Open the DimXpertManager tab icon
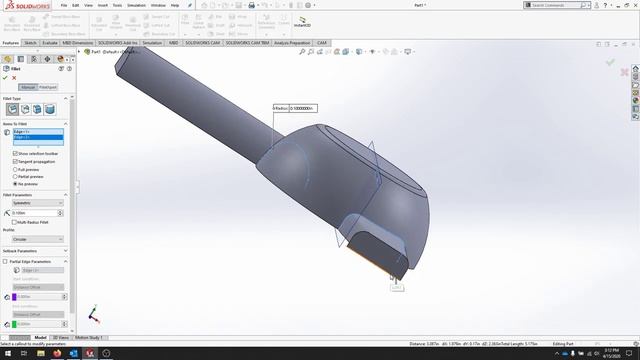Screen dimensions: 640x360 point(47,59)
